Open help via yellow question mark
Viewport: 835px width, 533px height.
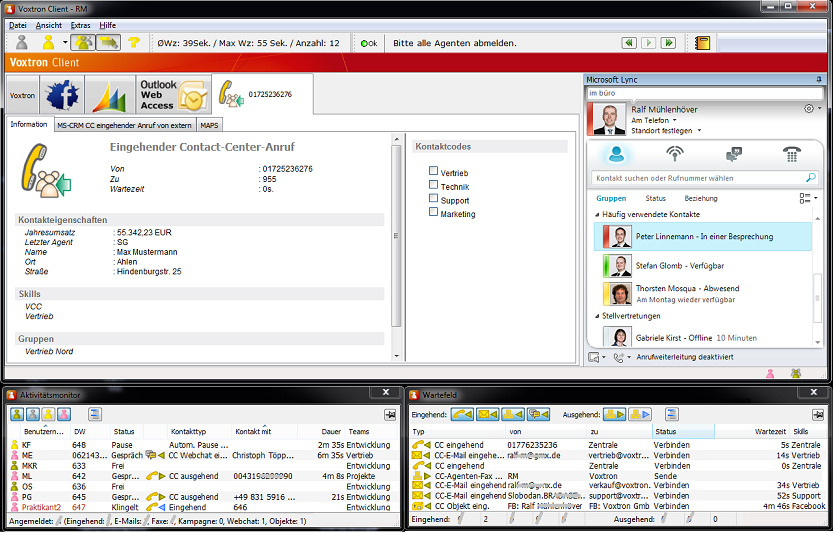pos(134,43)
